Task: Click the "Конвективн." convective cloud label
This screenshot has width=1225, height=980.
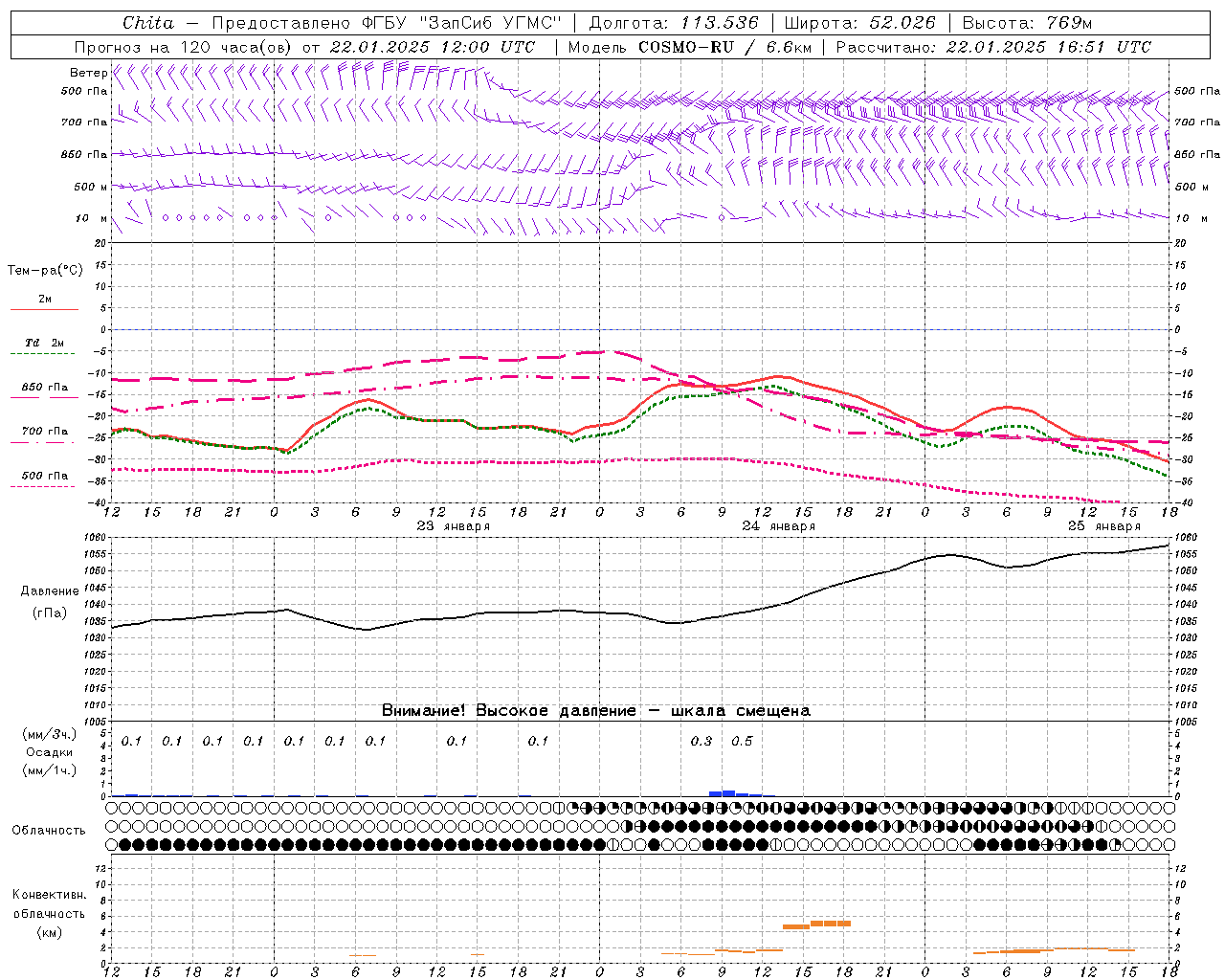Action: click(x=49, y=895)
